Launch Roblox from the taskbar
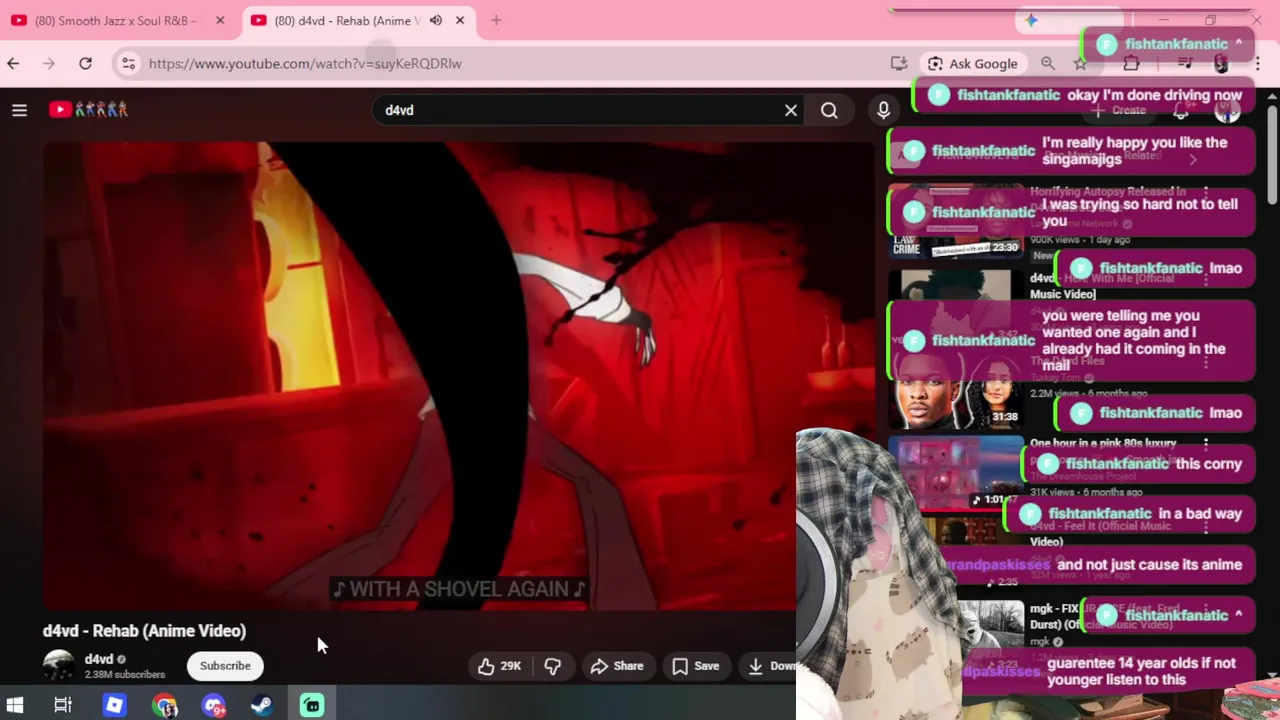Screen dimensions: 1280x720 (x=114, y=705)
